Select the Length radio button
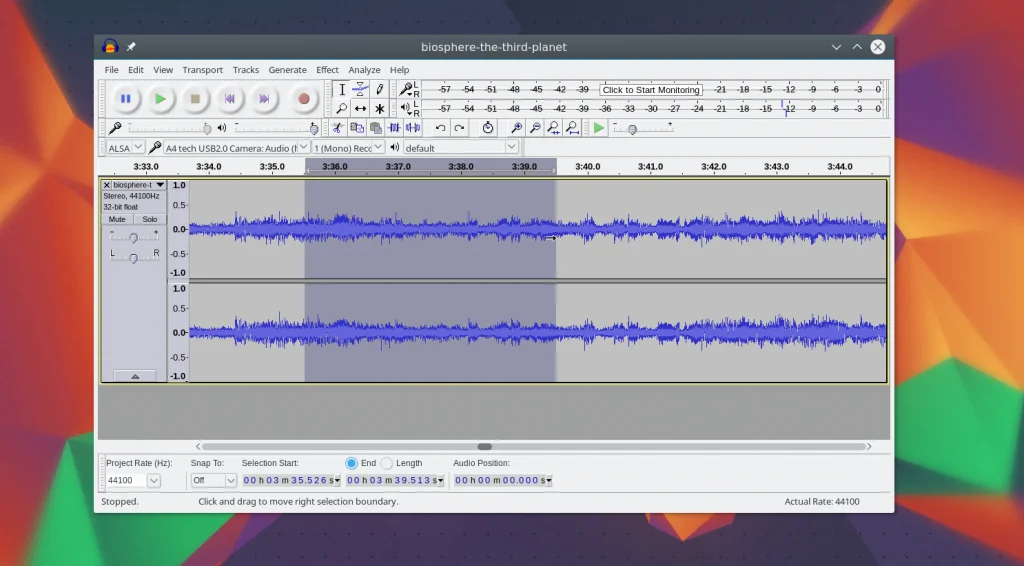The image size is (1024, 566). coord(387,463)
